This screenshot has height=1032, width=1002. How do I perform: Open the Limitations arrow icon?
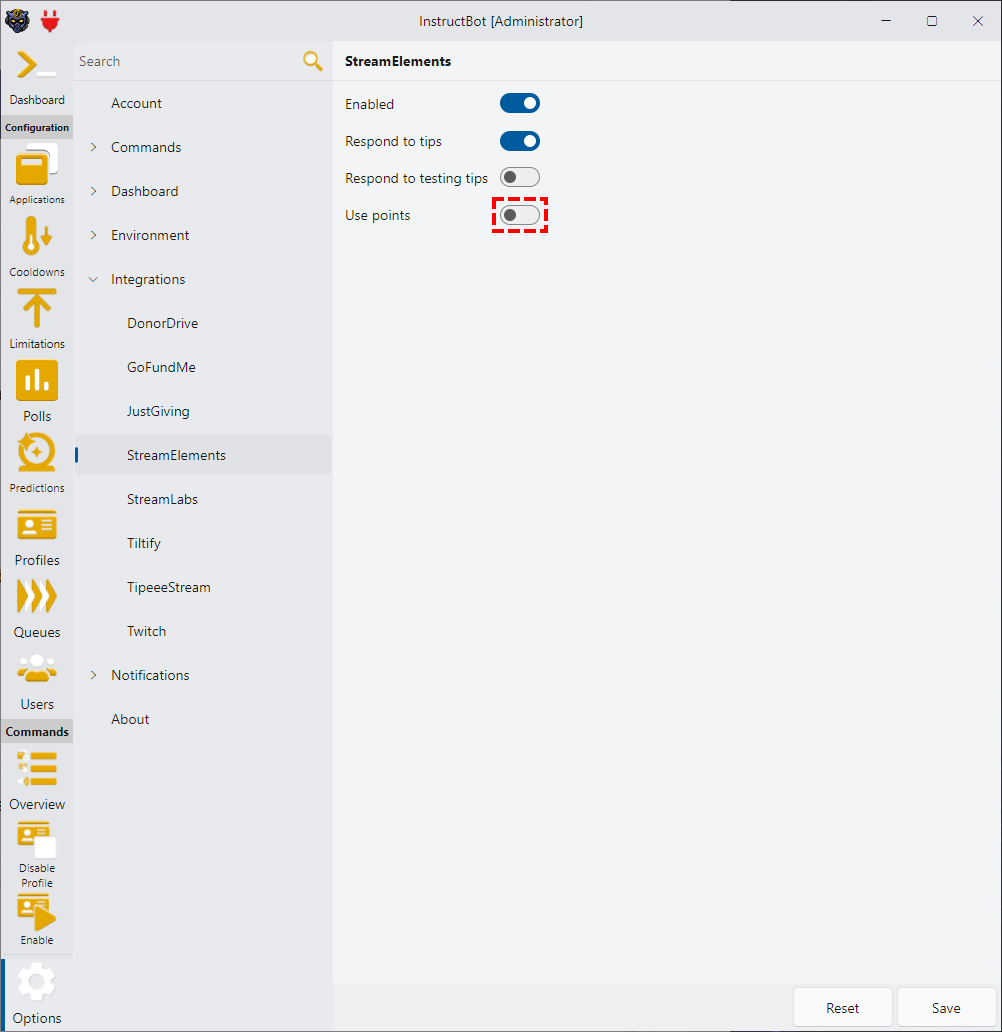(36, 308)
